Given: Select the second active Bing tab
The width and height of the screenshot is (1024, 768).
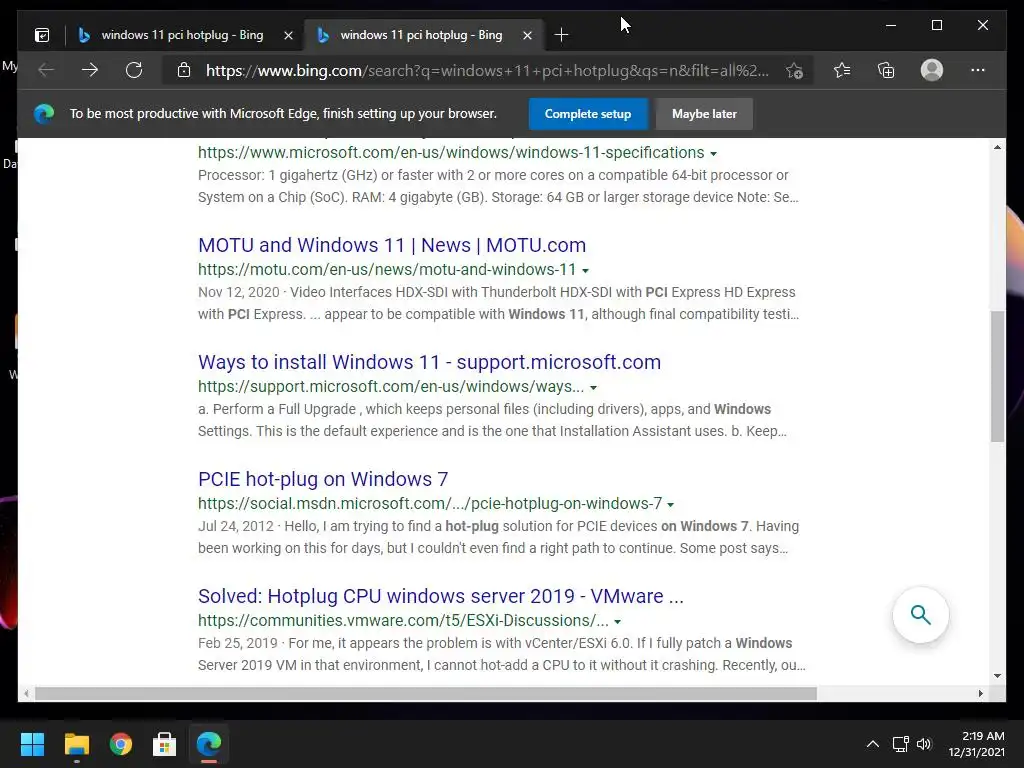Looking at the screenshot, I should tap(421, 35).
